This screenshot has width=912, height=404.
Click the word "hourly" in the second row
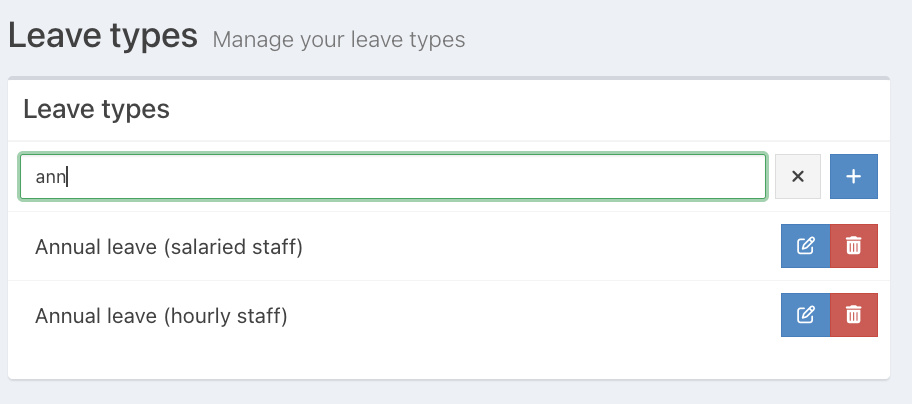click(x=209, y=316)
